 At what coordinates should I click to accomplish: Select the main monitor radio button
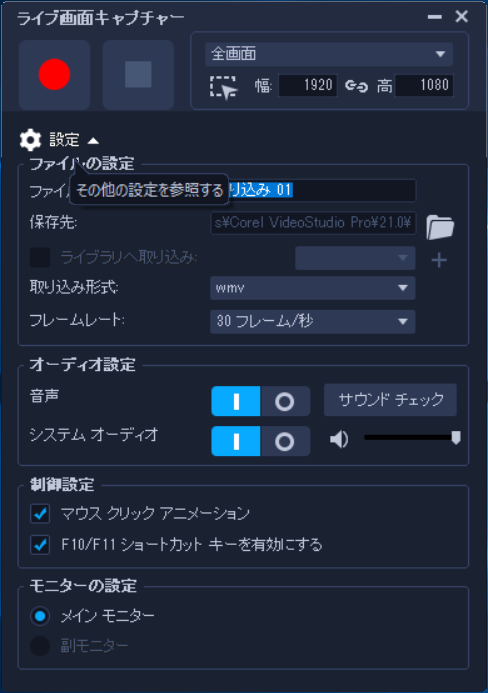(x=40, y=616)
